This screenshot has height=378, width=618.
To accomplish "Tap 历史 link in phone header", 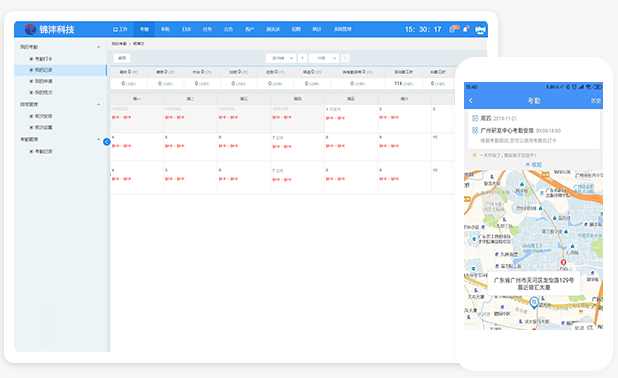I will (596, 101).
